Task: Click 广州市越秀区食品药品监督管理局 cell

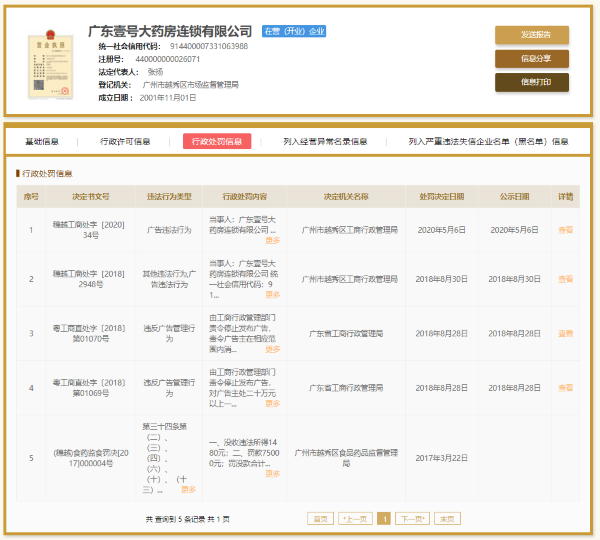Action: [346, 458]
